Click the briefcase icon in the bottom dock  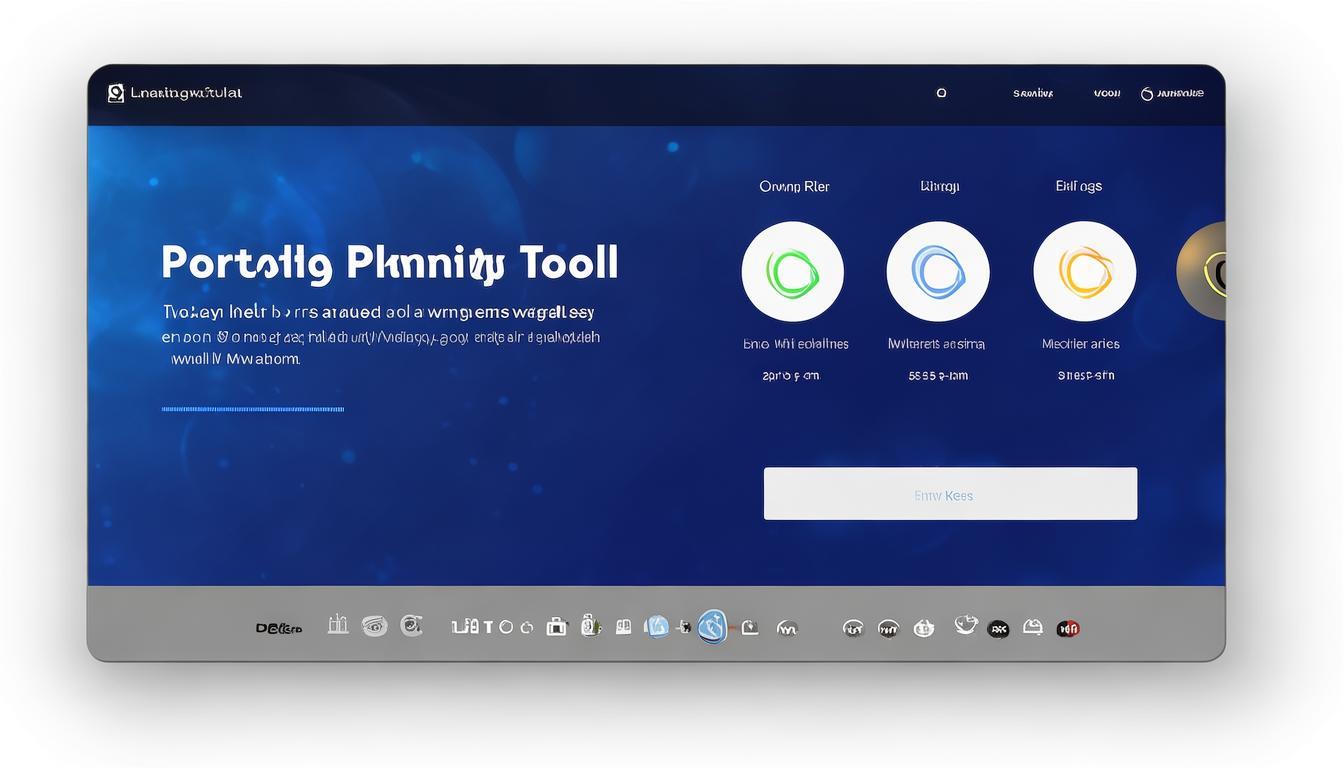(556, 627)
